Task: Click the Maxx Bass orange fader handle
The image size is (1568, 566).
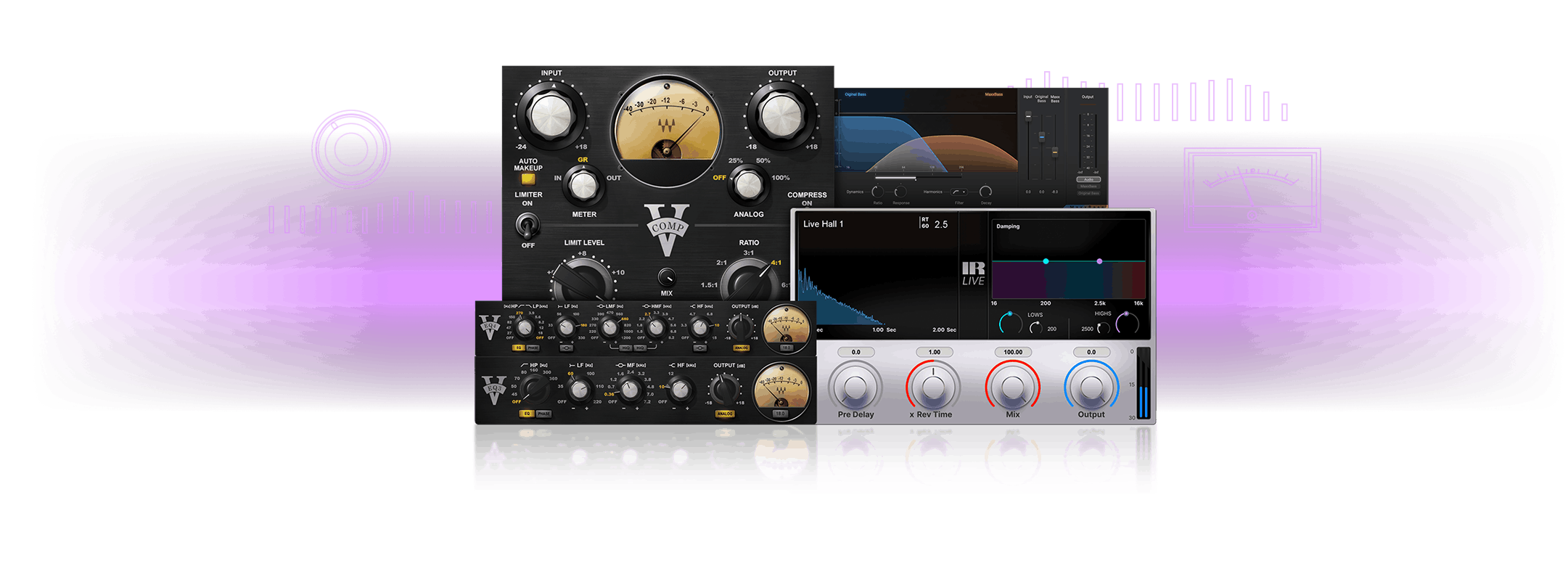Action: point(1055,152)
